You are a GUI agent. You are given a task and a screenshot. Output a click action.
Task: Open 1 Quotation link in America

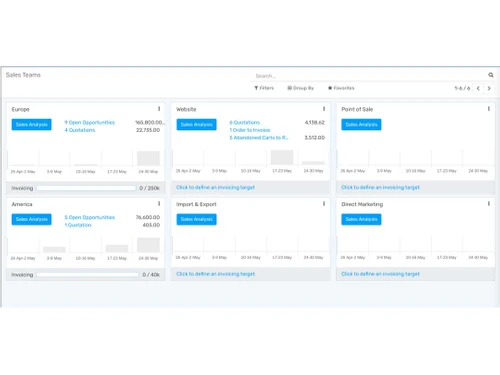coord(78,225)
